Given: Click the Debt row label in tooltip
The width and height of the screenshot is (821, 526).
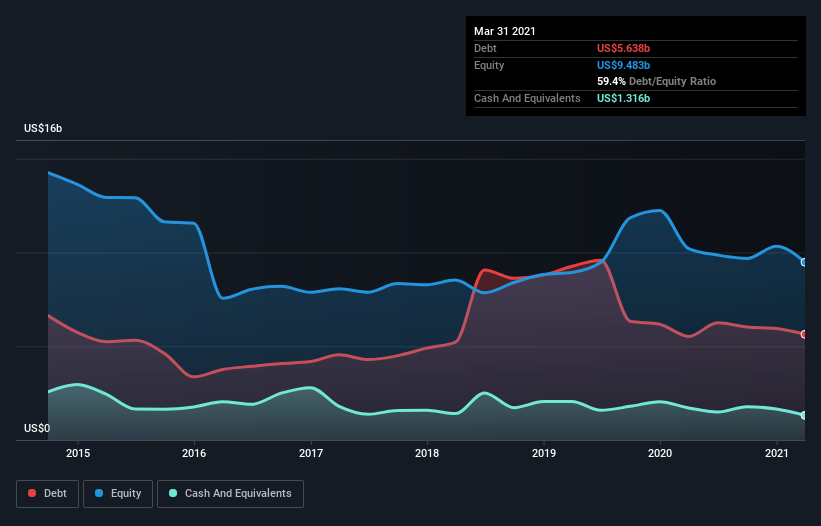Looking at the screenshot, I should pos(485,48).
